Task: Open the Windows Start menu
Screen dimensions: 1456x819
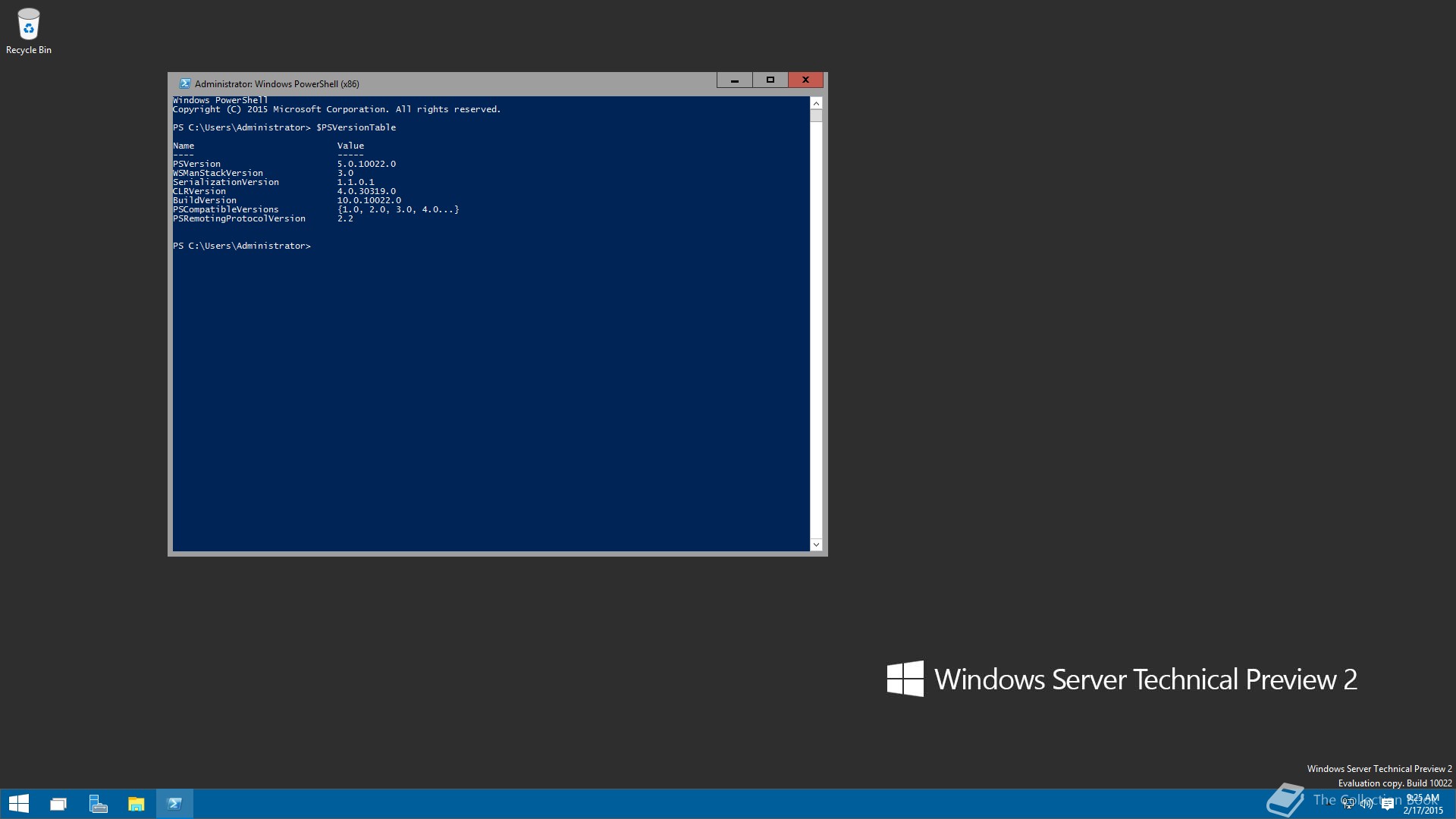Action: click(19, 804)
